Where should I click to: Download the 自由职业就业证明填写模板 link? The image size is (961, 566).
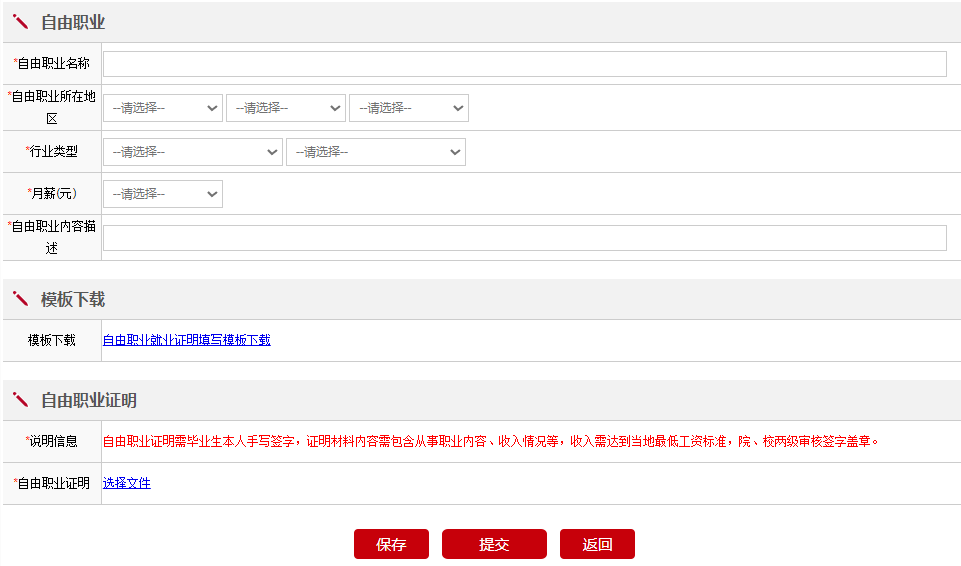(x=186, y=340)
